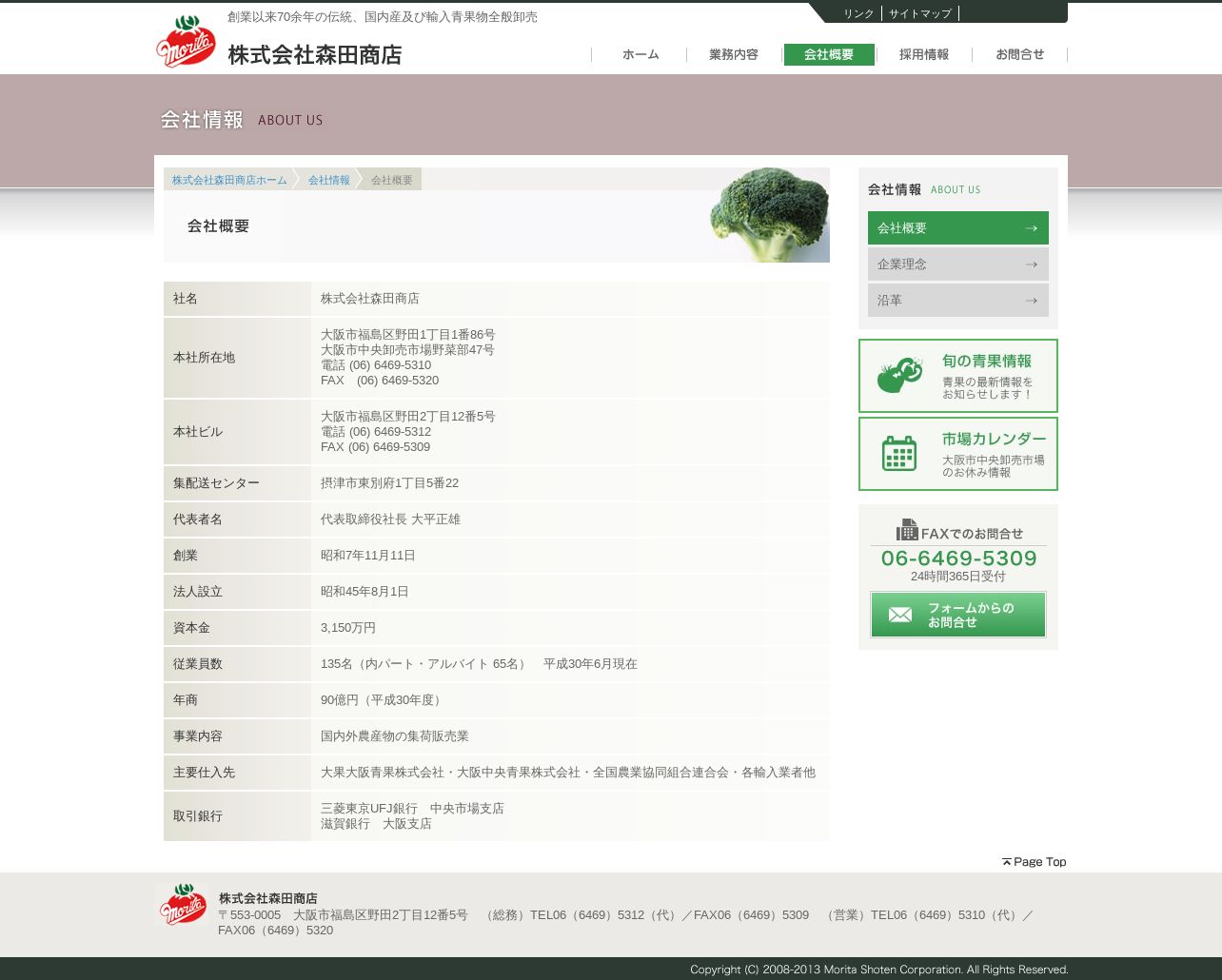Click the 主要仕入先 row label

point(204,773)
